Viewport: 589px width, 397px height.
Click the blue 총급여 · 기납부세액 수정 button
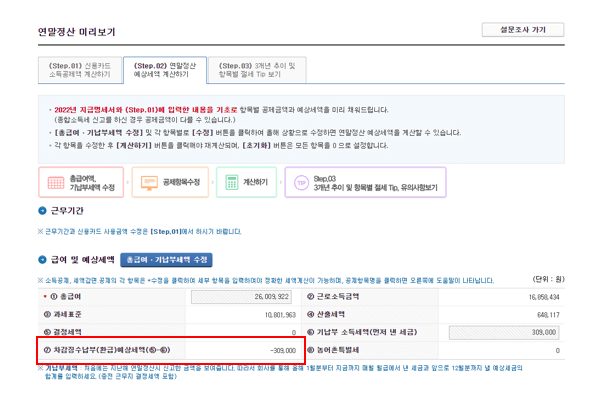coord(166,260)
